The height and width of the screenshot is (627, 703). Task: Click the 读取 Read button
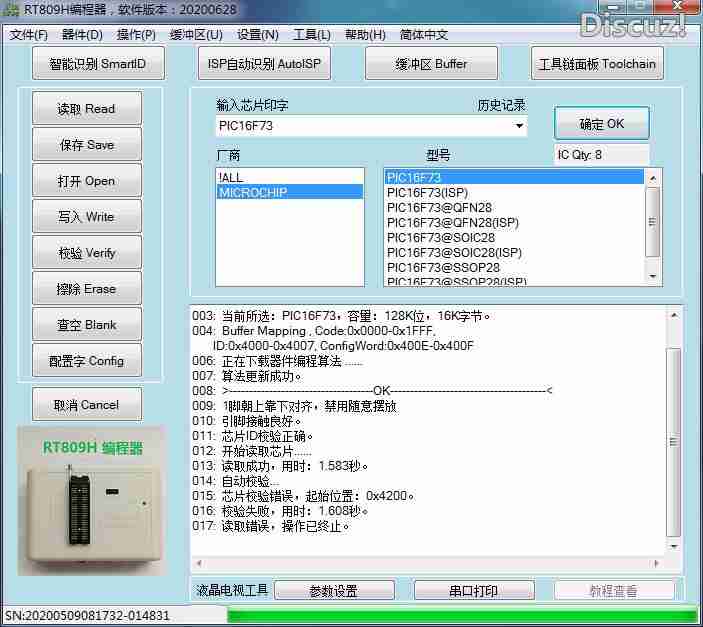click(87, 108)
